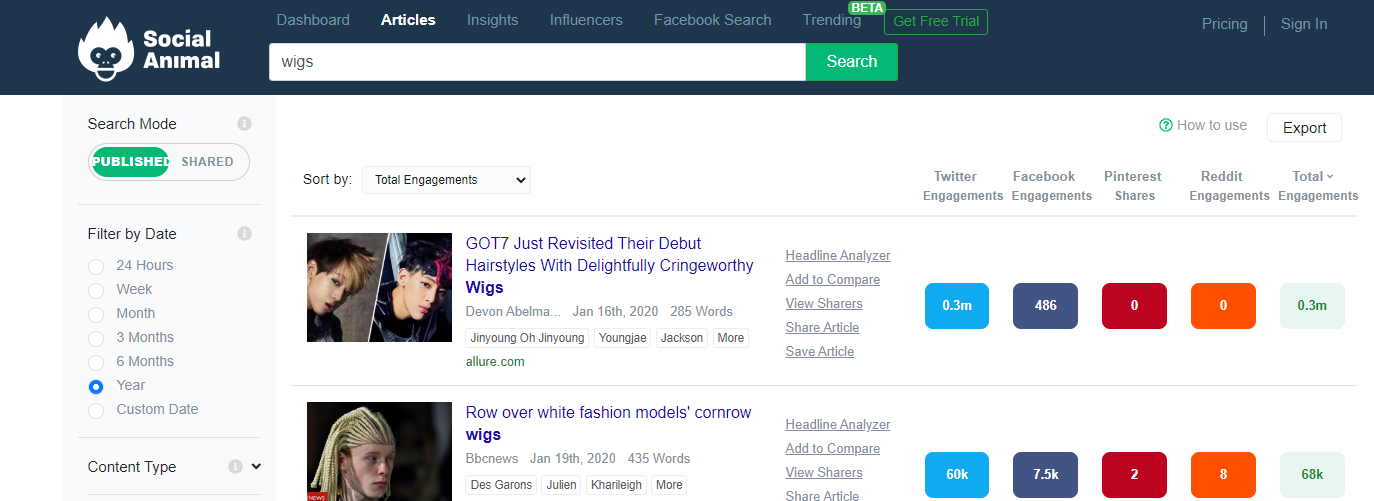Click the 7.5k Facebook engagements badge
The width and height of the screenshot is (1374, 501).
(x=1045, y=475)
